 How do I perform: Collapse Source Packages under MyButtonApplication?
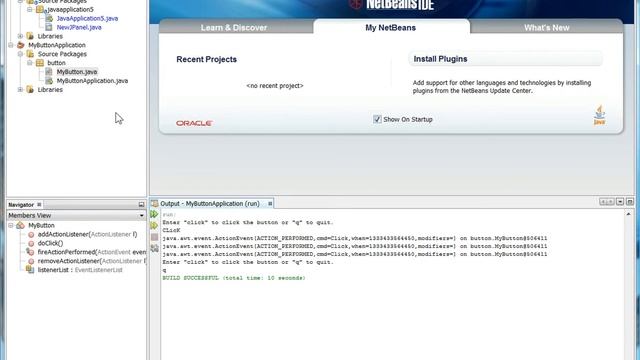click(20, 54)
